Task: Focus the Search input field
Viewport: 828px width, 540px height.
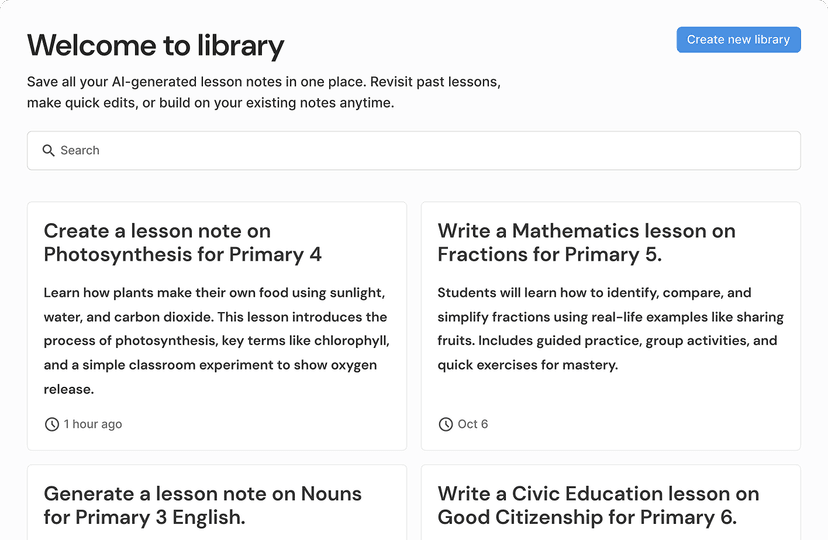Action: tap(420, 151)
